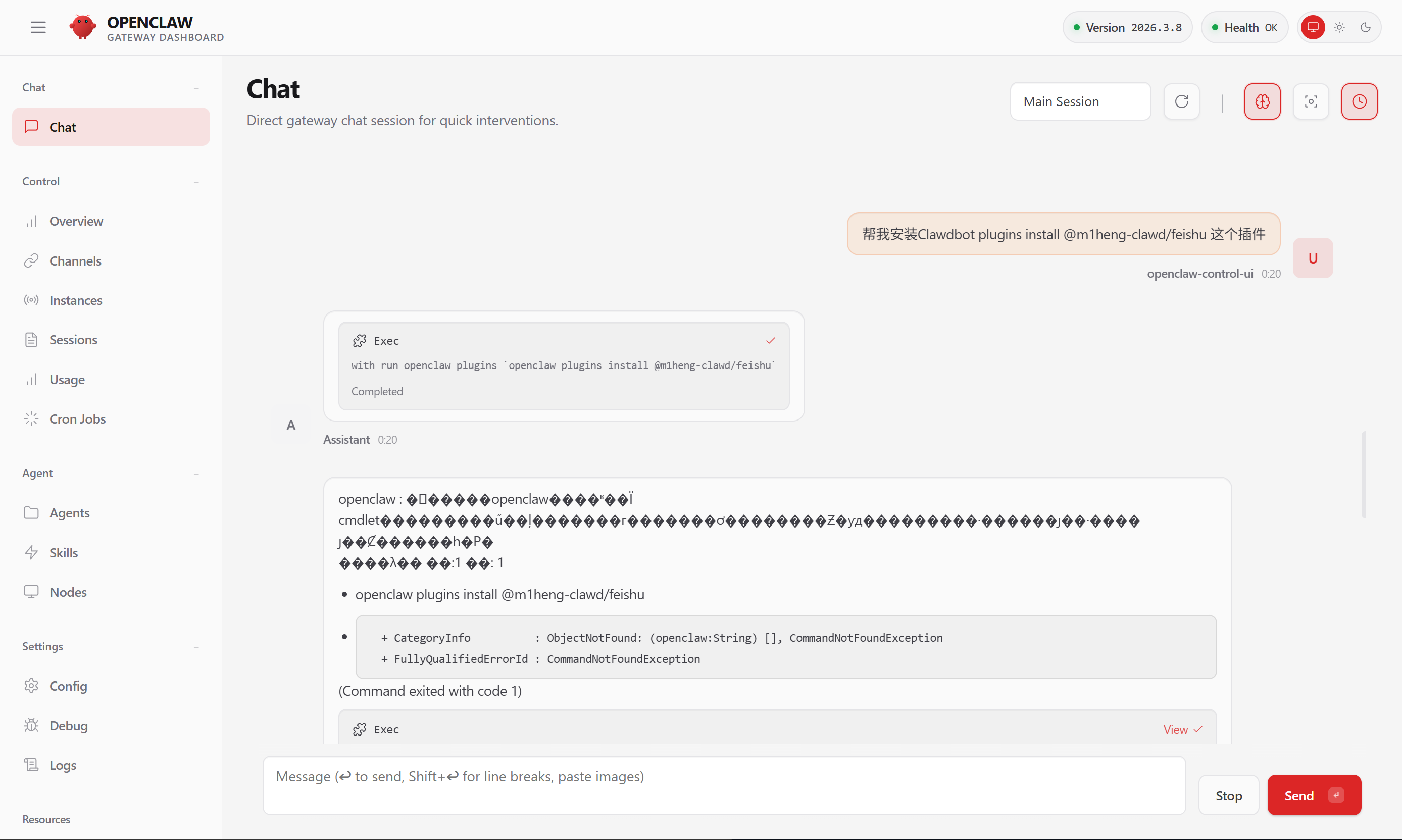
Task: Click the Stop button
Action: click(1228, 795)
